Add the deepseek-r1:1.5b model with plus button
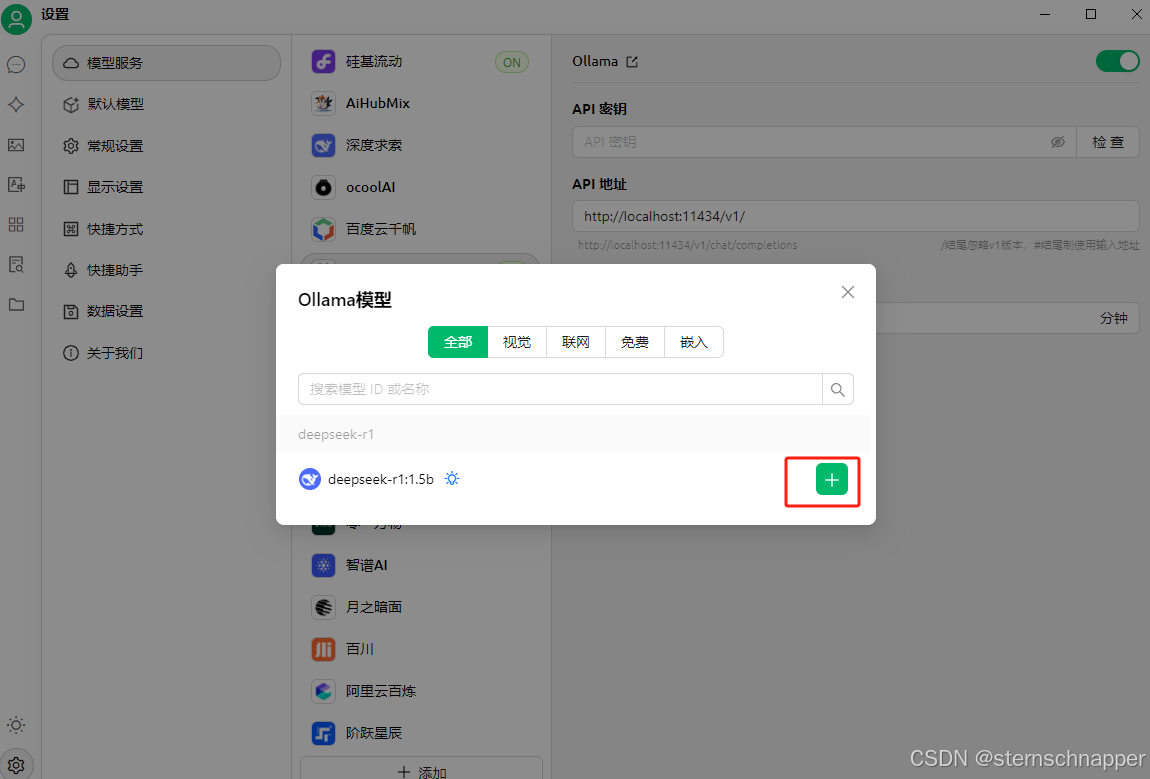The height and width of the screenshot is (779, 1150). click(x=832, y=480)
